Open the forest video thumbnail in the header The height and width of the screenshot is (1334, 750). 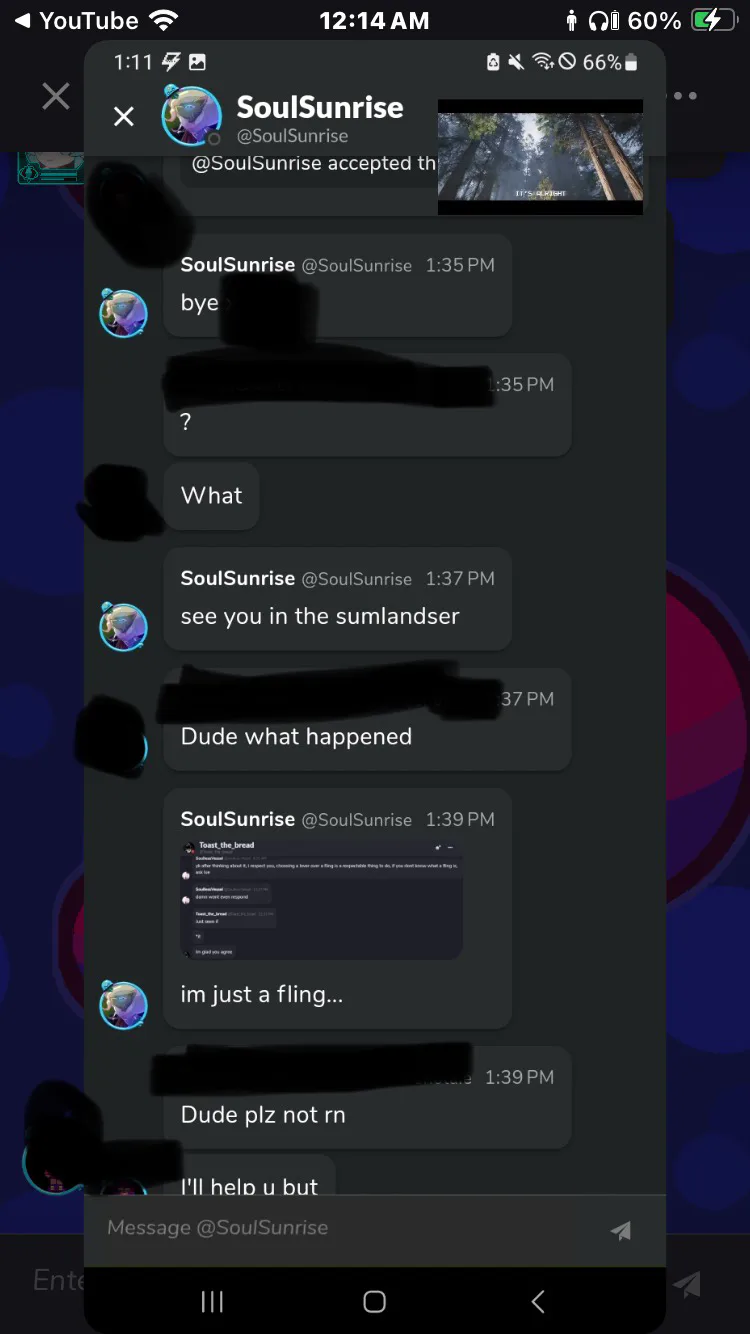pyautogui.click(x=540, y=157)
